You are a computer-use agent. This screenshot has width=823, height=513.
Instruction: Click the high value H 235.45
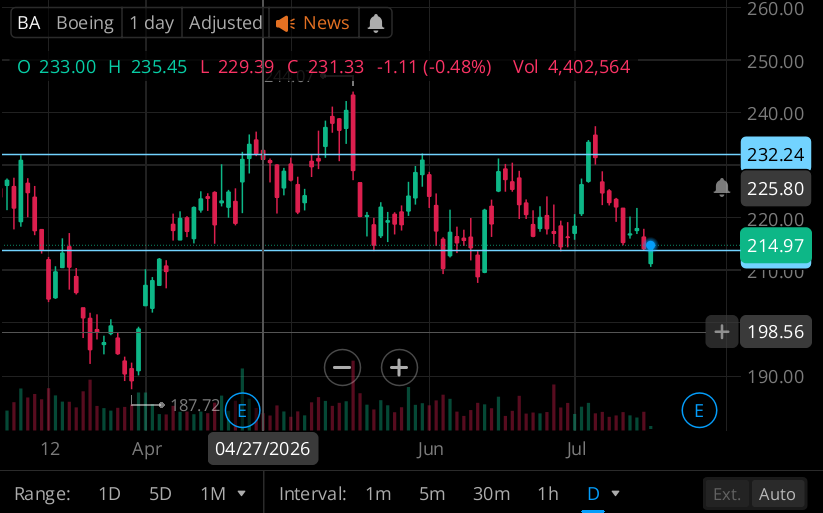tap(147, 67)
